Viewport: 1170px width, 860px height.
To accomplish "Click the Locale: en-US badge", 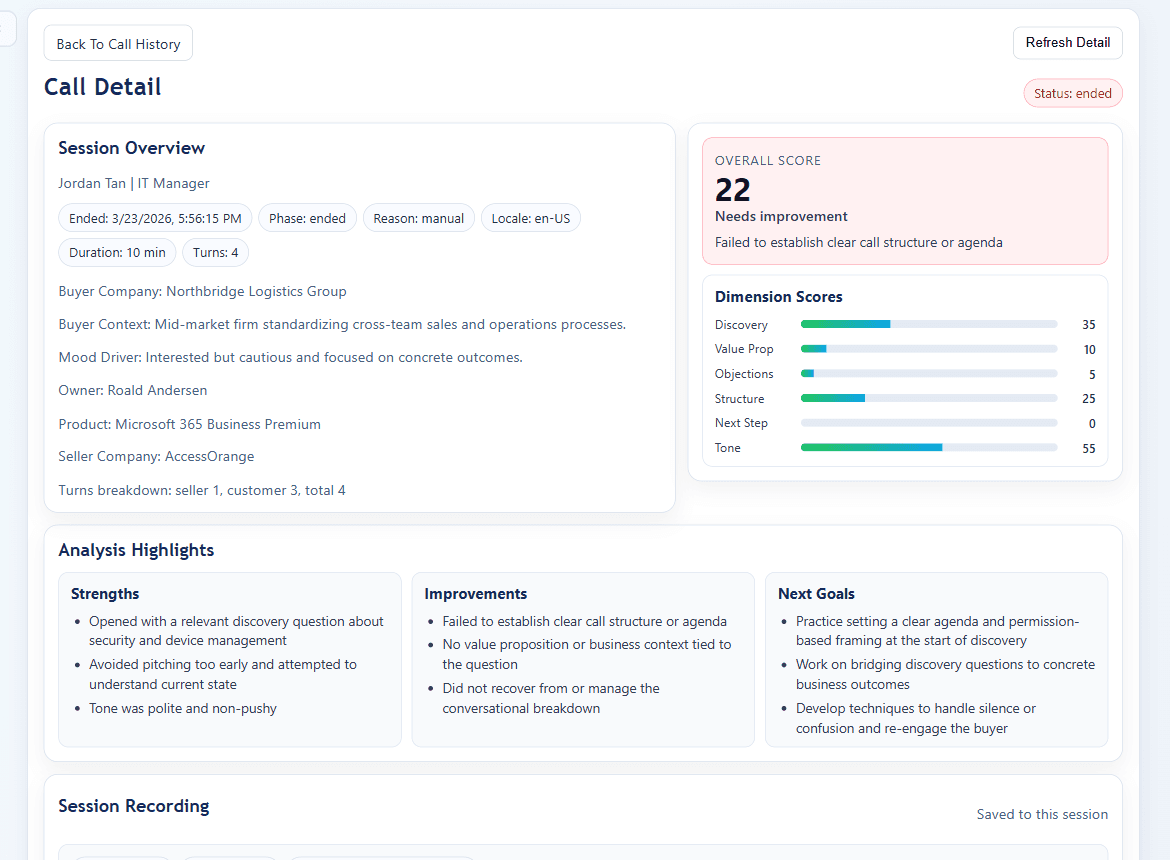I will pos(531,217).
